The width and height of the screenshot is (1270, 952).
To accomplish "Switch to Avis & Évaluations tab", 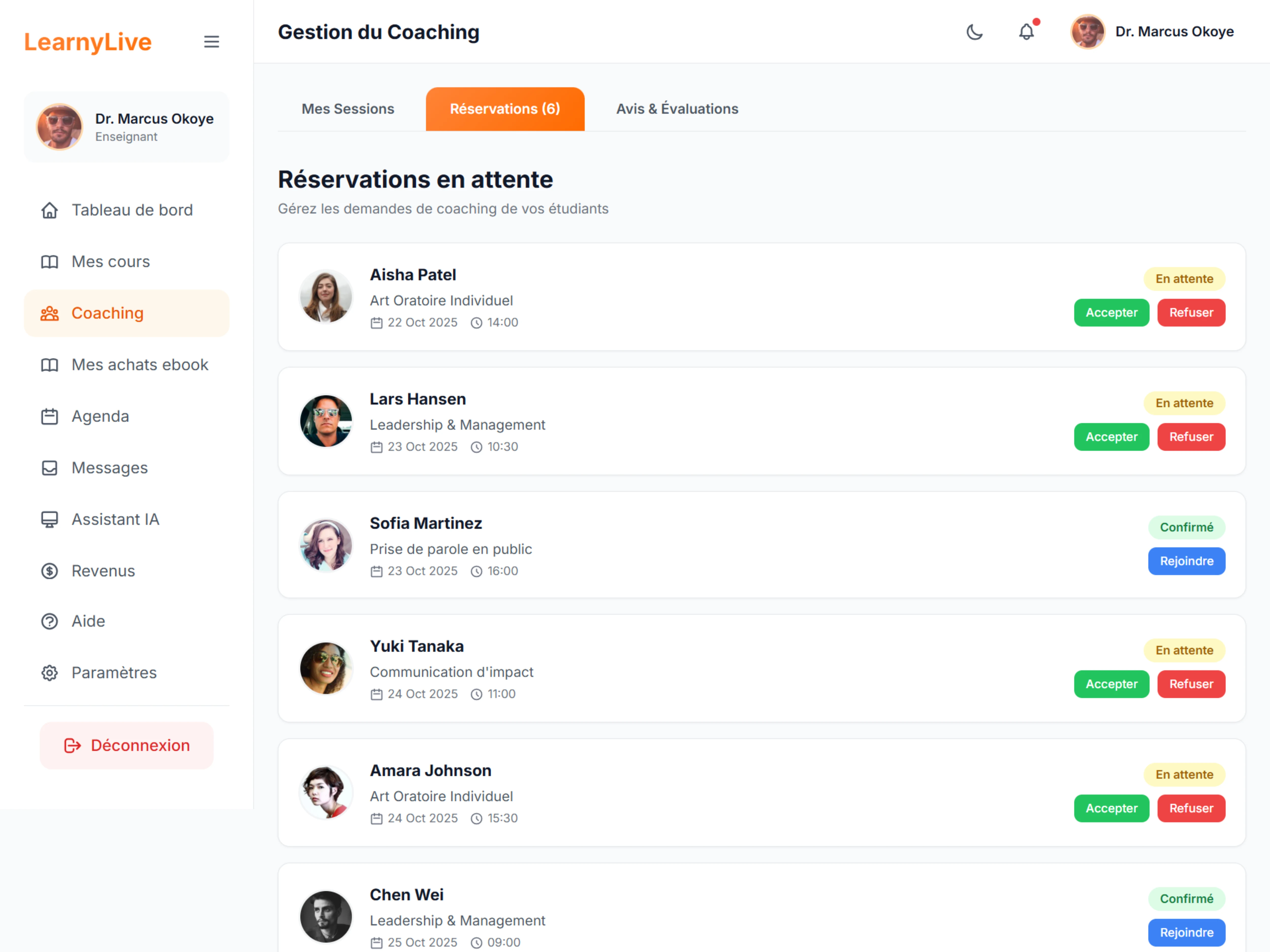I will 677,109.
